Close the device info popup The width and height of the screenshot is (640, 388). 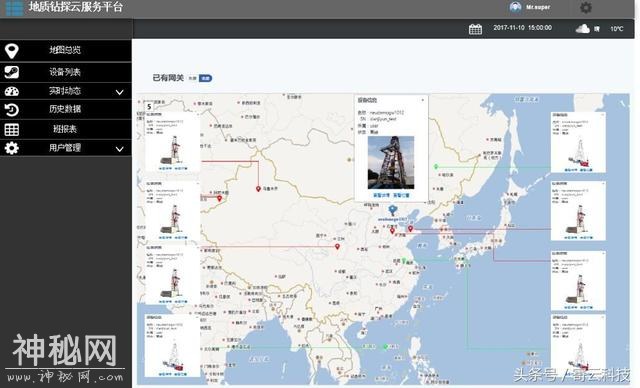tap(422, 100)
